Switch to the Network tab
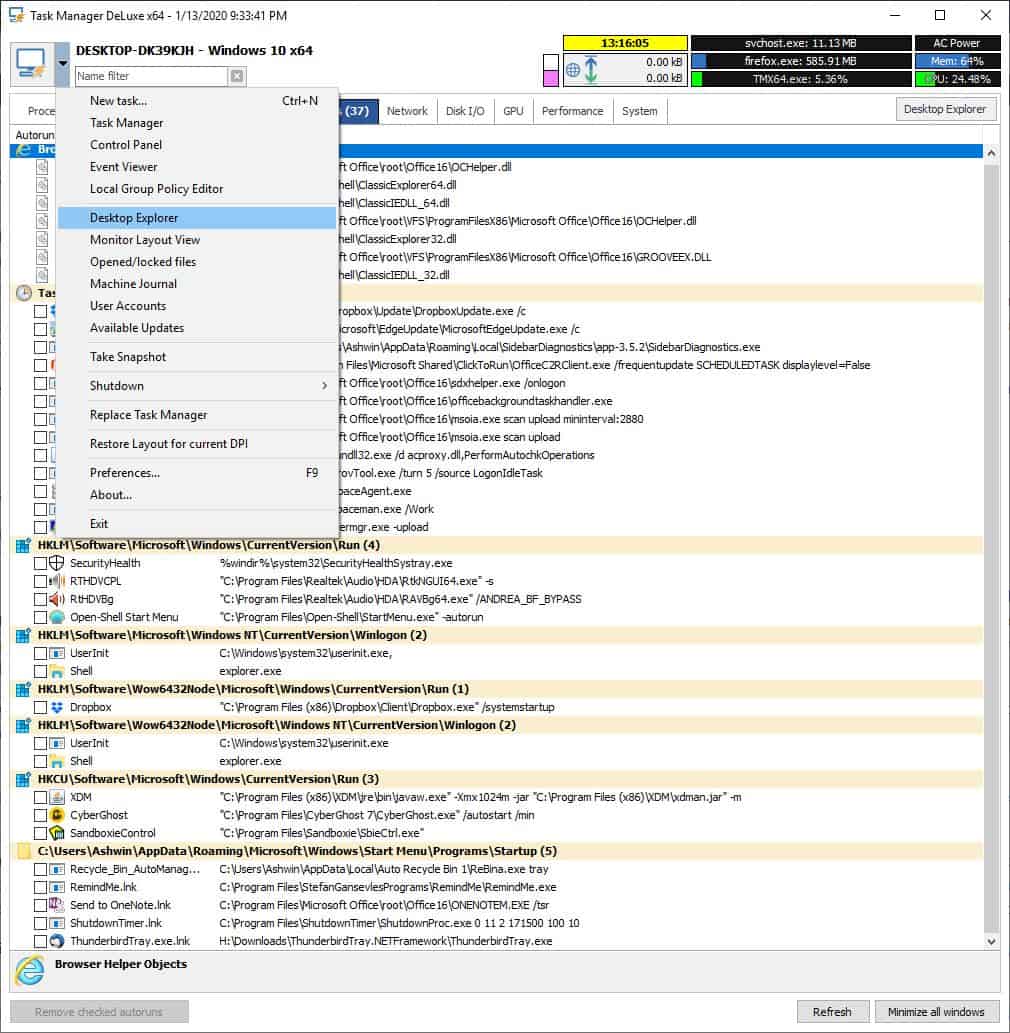The width and height of the screenshot is (1010, 1033). tap(407, 111)
